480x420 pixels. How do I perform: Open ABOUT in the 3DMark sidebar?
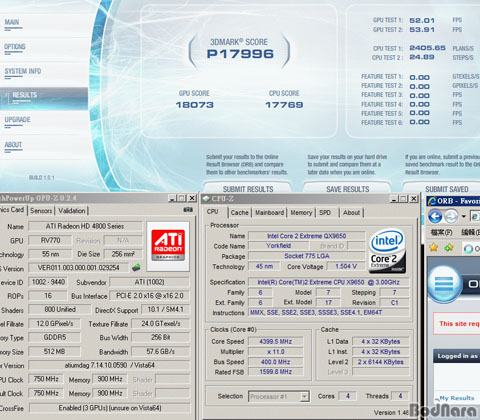click(x=13, y=145)
